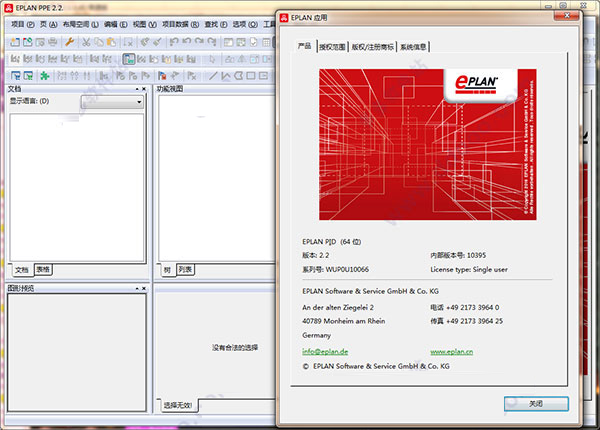
Task: Close the 图形预览 panel with its X
Action: 144,288
